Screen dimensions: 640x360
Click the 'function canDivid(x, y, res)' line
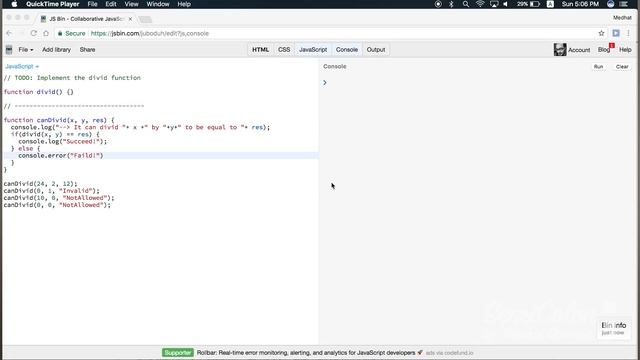pos(59,120)
